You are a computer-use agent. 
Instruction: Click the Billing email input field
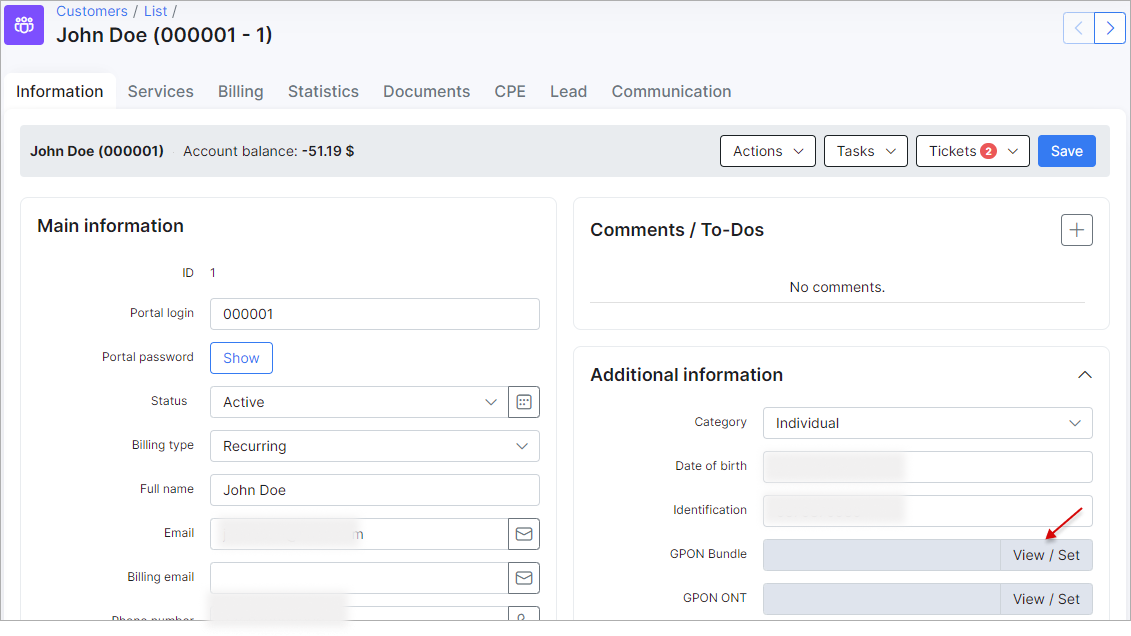tap(359, 578)
